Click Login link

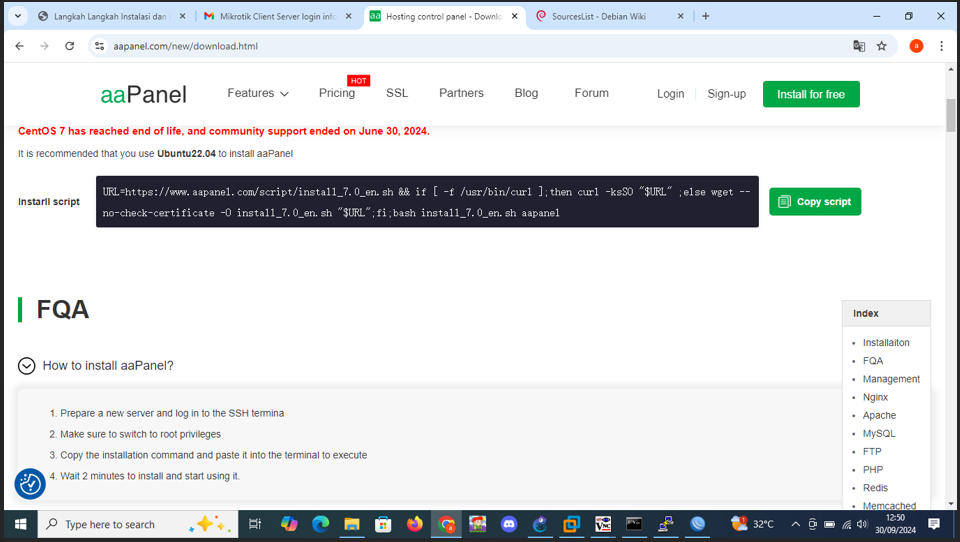click(670, 94)
